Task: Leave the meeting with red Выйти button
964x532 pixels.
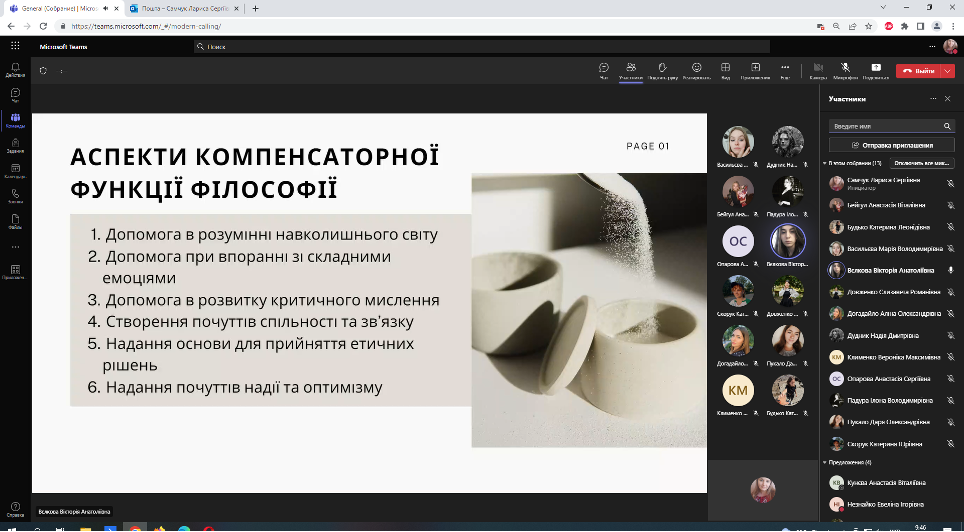Action: [x=918, y=71]
